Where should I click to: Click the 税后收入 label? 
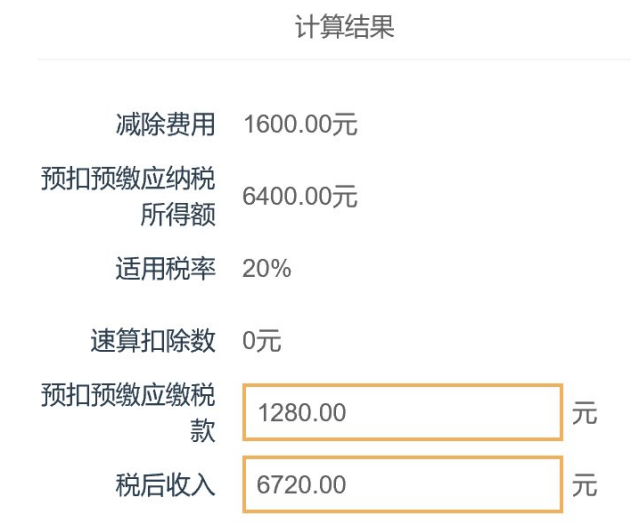(165, 486)
